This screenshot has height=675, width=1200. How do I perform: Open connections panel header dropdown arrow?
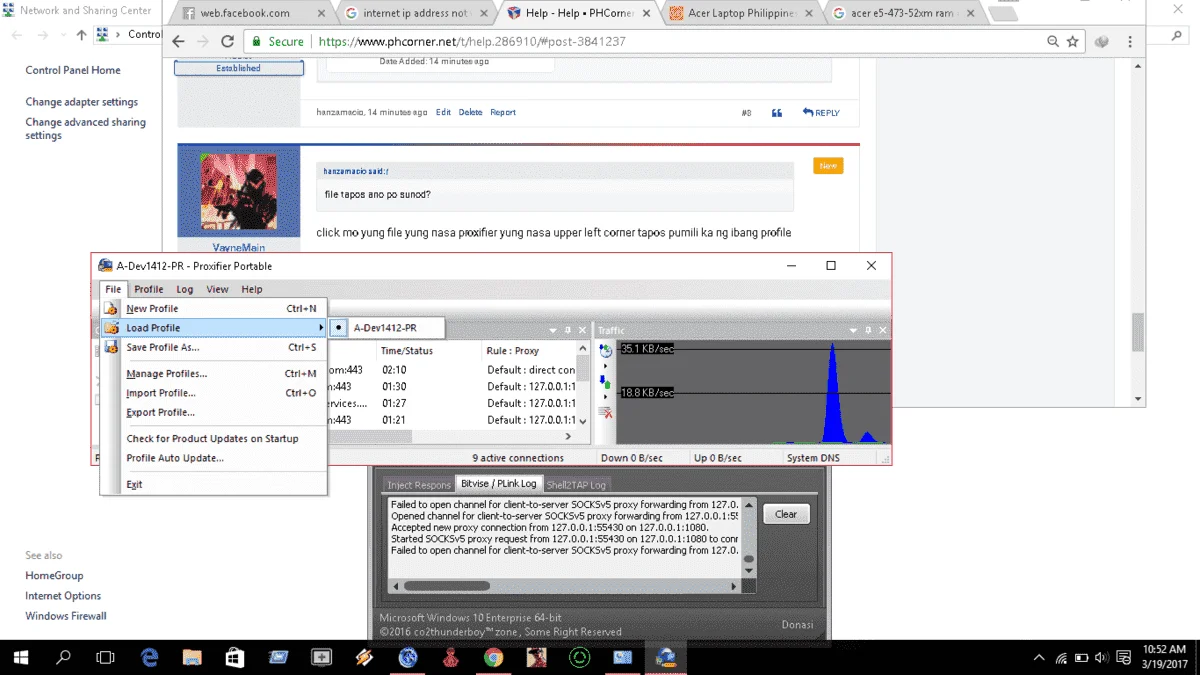click(x=553, y=330)
